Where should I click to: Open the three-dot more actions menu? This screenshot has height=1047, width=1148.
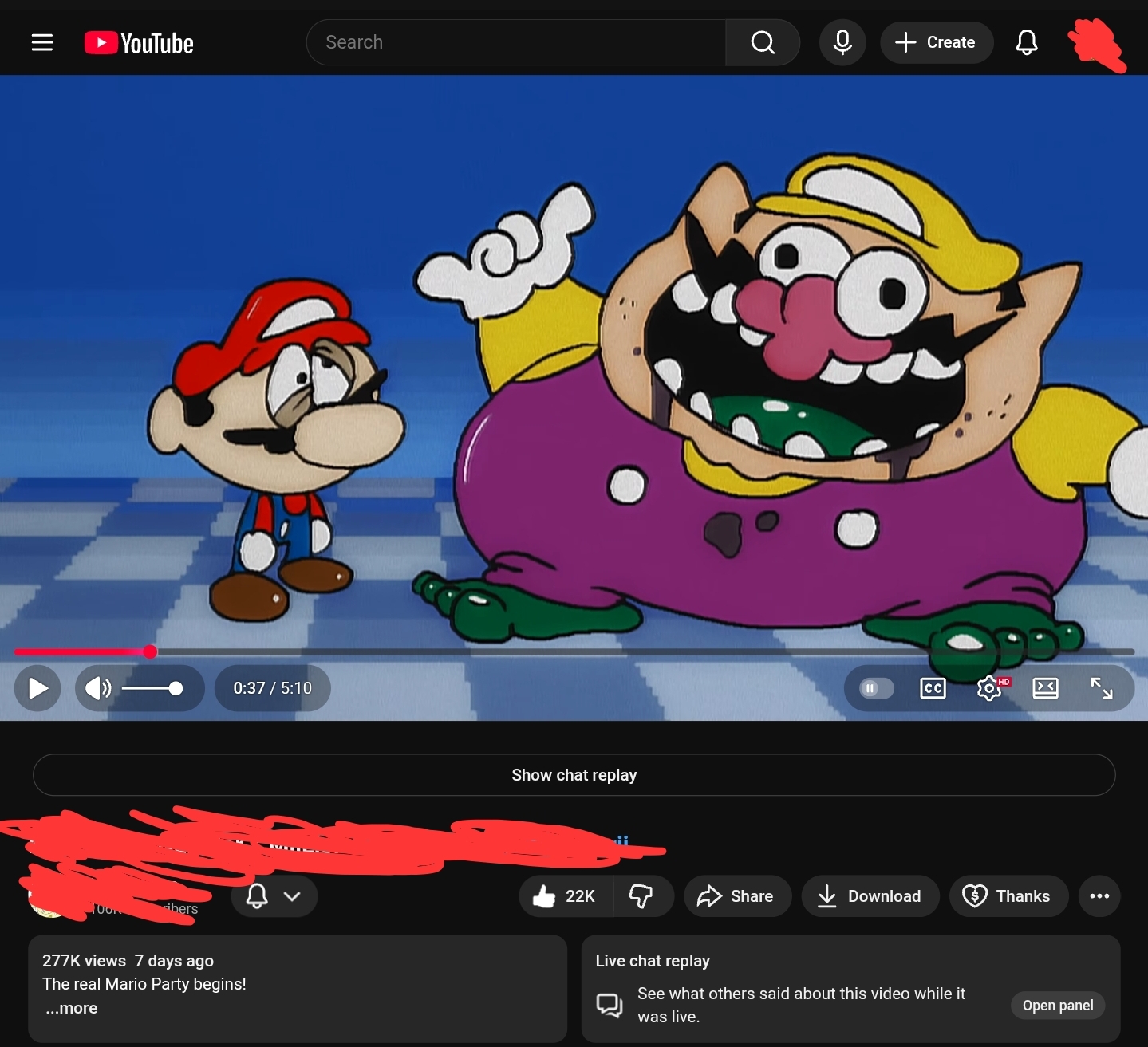pyautogui.click(x=1099, y=896)
